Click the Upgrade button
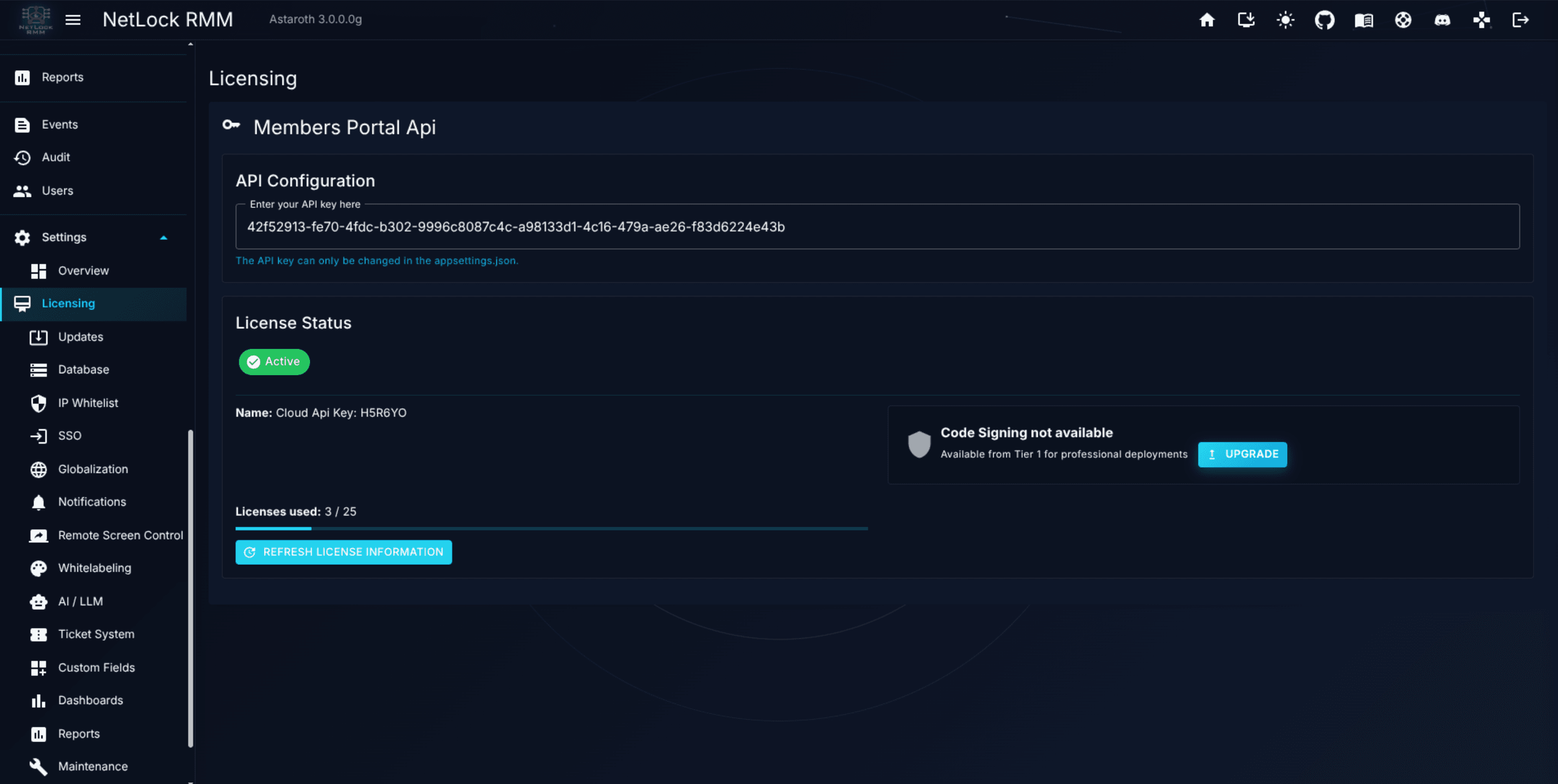This screenshot has width=1558, height=784. (x=1242, y=454)
